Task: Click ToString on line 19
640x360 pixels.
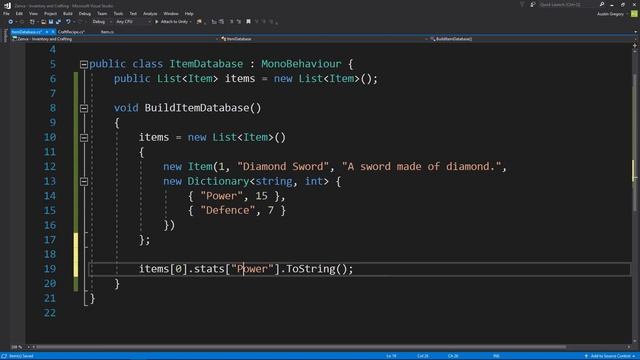Action: (x=310, y=269)
